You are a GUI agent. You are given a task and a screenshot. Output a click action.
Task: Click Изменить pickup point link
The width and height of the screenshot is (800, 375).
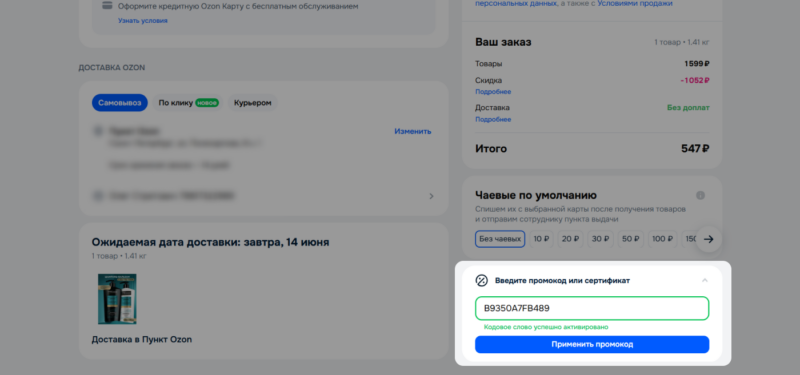[413, 131]
